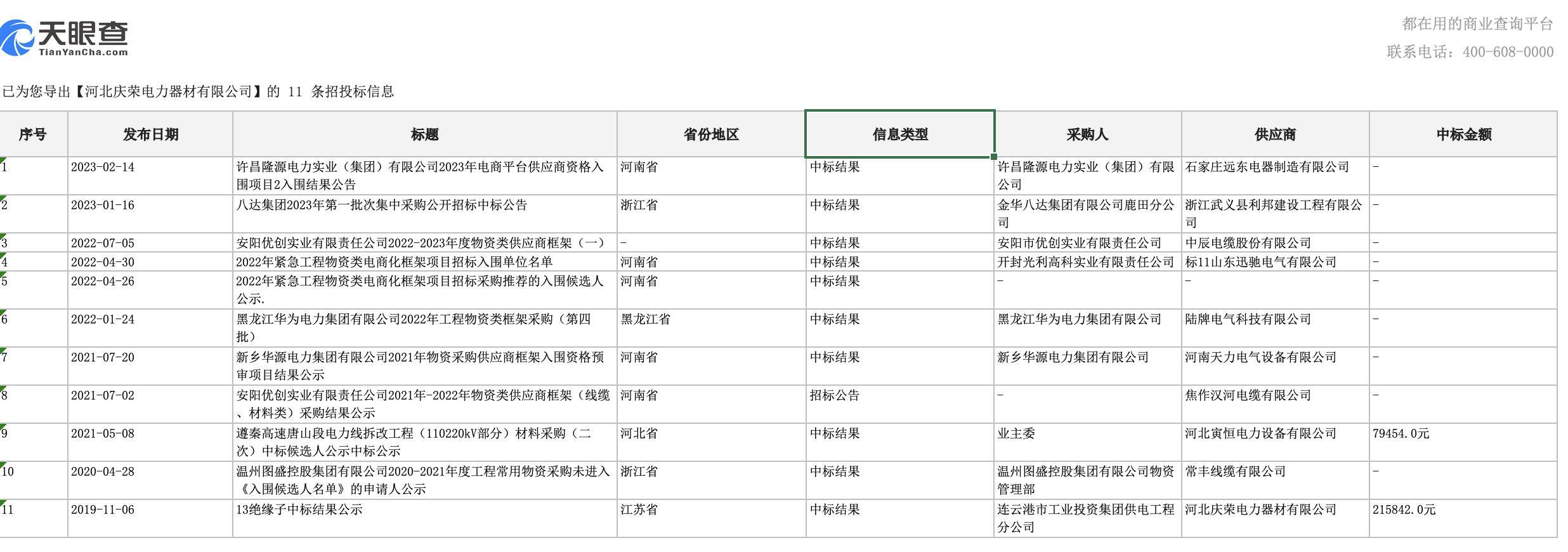
Task: Select cell with date 2023-02-14
Action: pos(103,168)
